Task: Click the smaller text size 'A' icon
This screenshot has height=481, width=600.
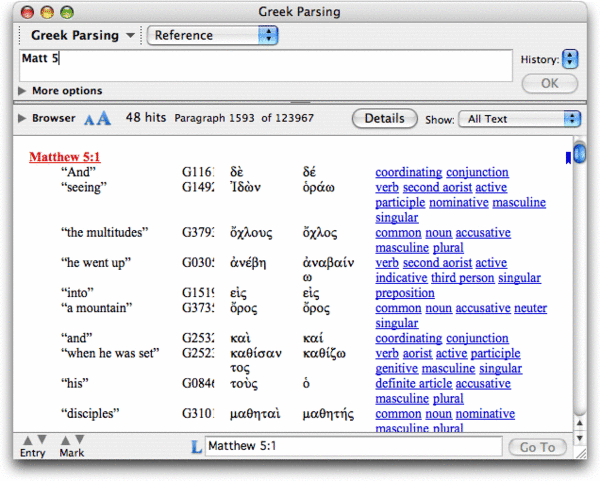Action: [x=90, y=120]
